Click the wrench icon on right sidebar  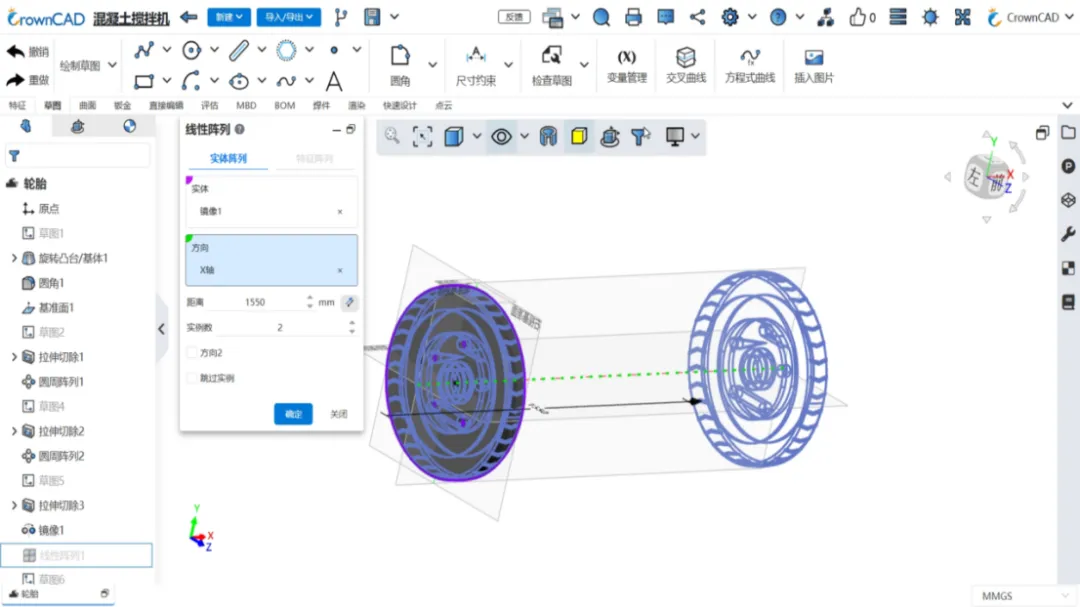pos(1068,234)
